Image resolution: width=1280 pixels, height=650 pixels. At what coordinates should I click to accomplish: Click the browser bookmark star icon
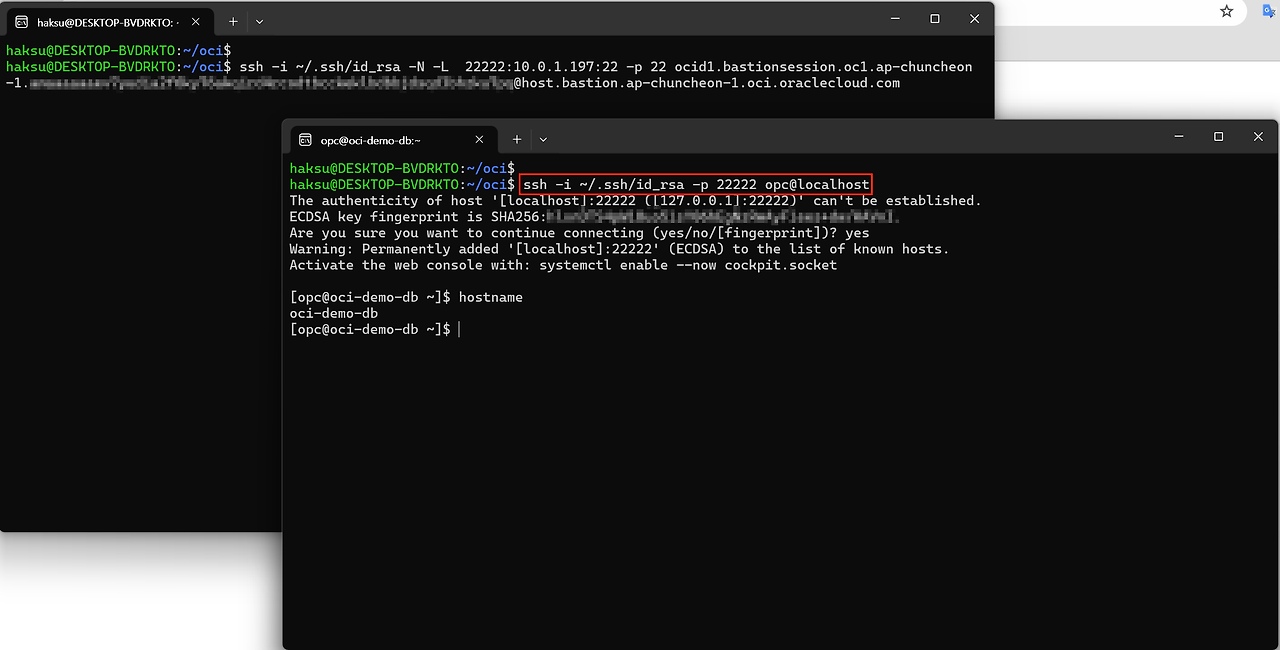click(x=1226, y=11)
